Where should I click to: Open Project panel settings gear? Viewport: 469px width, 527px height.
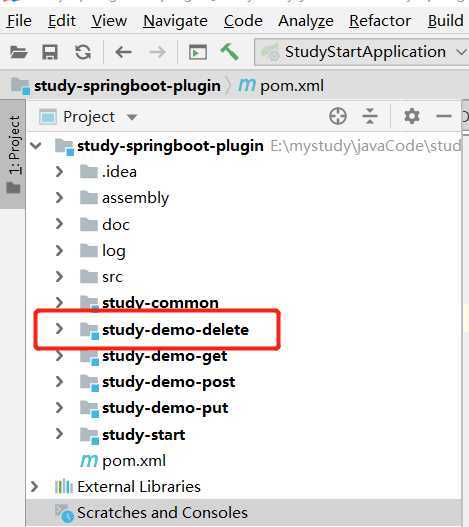[x=412, y=117]
